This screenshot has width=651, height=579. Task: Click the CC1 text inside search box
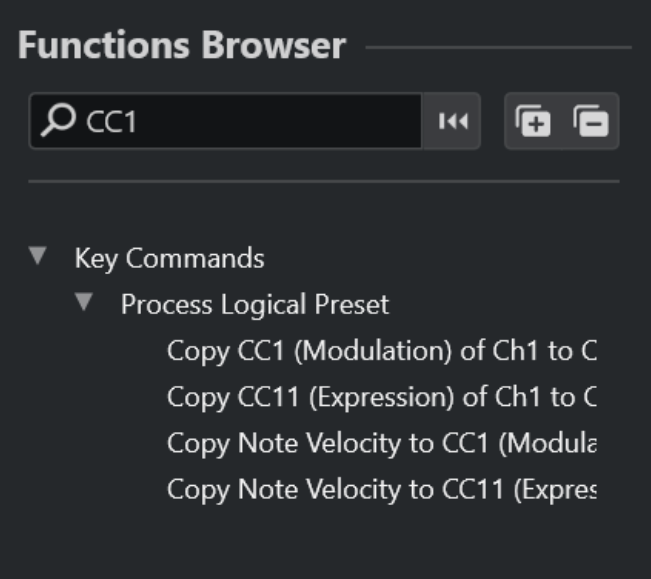click(x=111, y=122)
